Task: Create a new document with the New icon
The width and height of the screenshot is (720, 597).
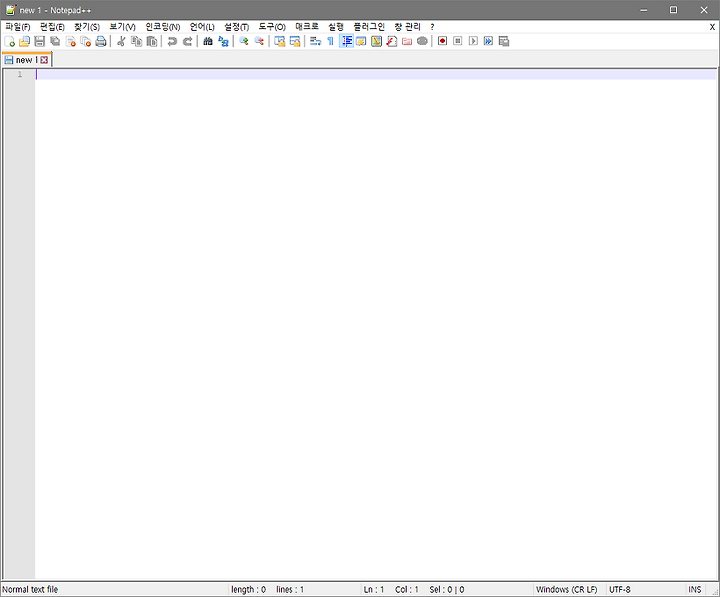Action: [x=10, y=41]
